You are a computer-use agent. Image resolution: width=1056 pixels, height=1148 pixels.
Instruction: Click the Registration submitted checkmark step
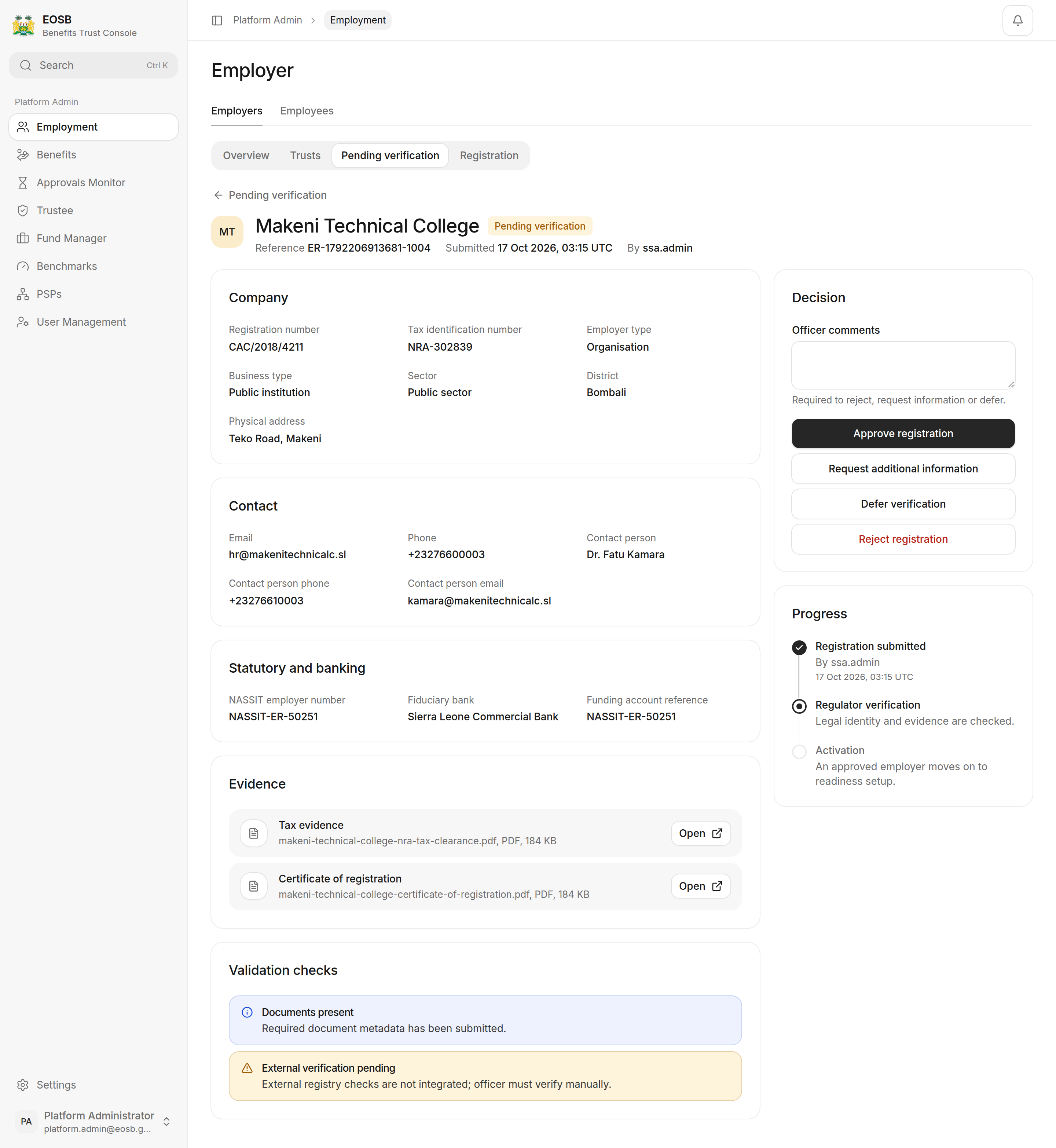click(x=799, y=647)
